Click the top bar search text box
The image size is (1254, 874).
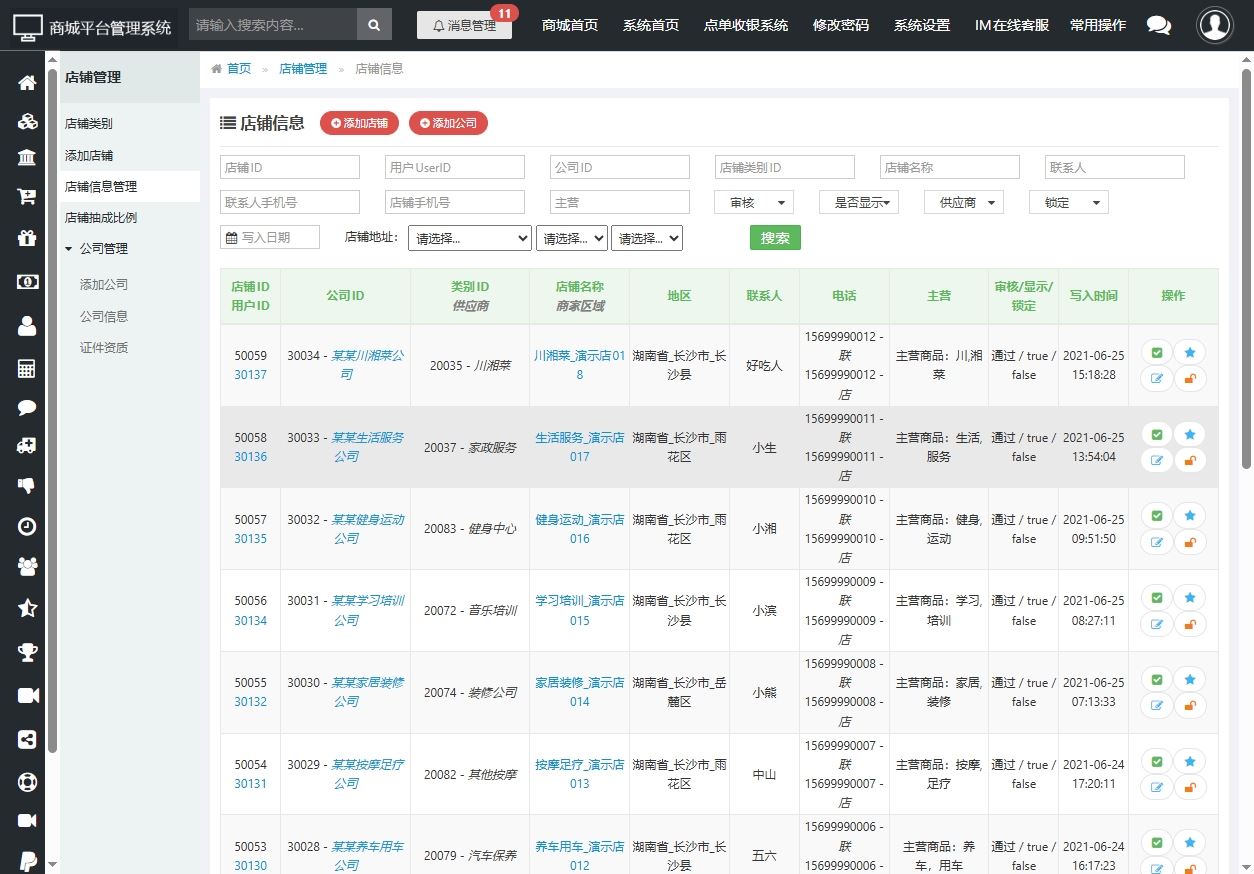click(x=273, y=25)
